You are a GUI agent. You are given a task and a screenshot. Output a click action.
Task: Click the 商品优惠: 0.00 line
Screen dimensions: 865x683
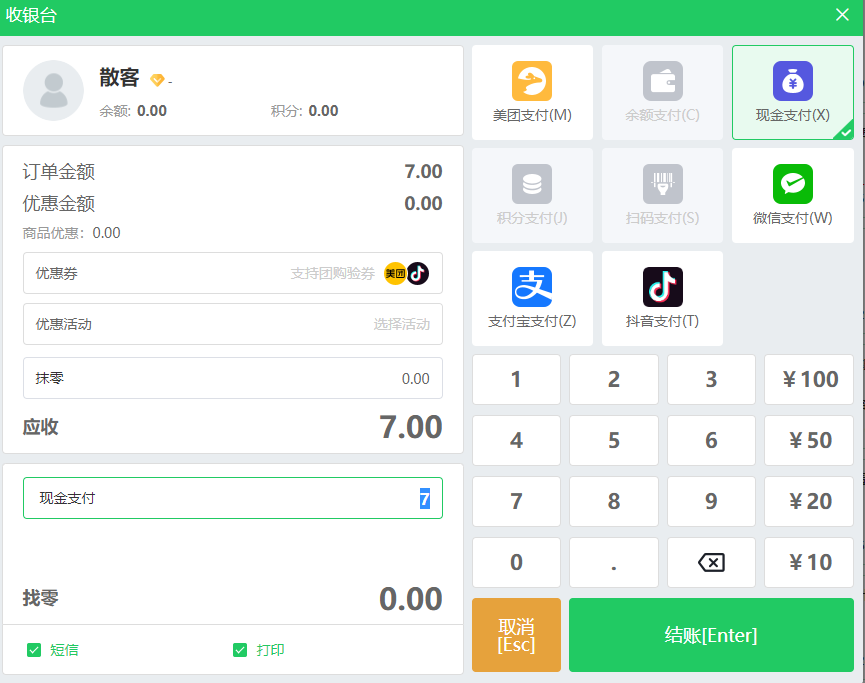(72, 233)
